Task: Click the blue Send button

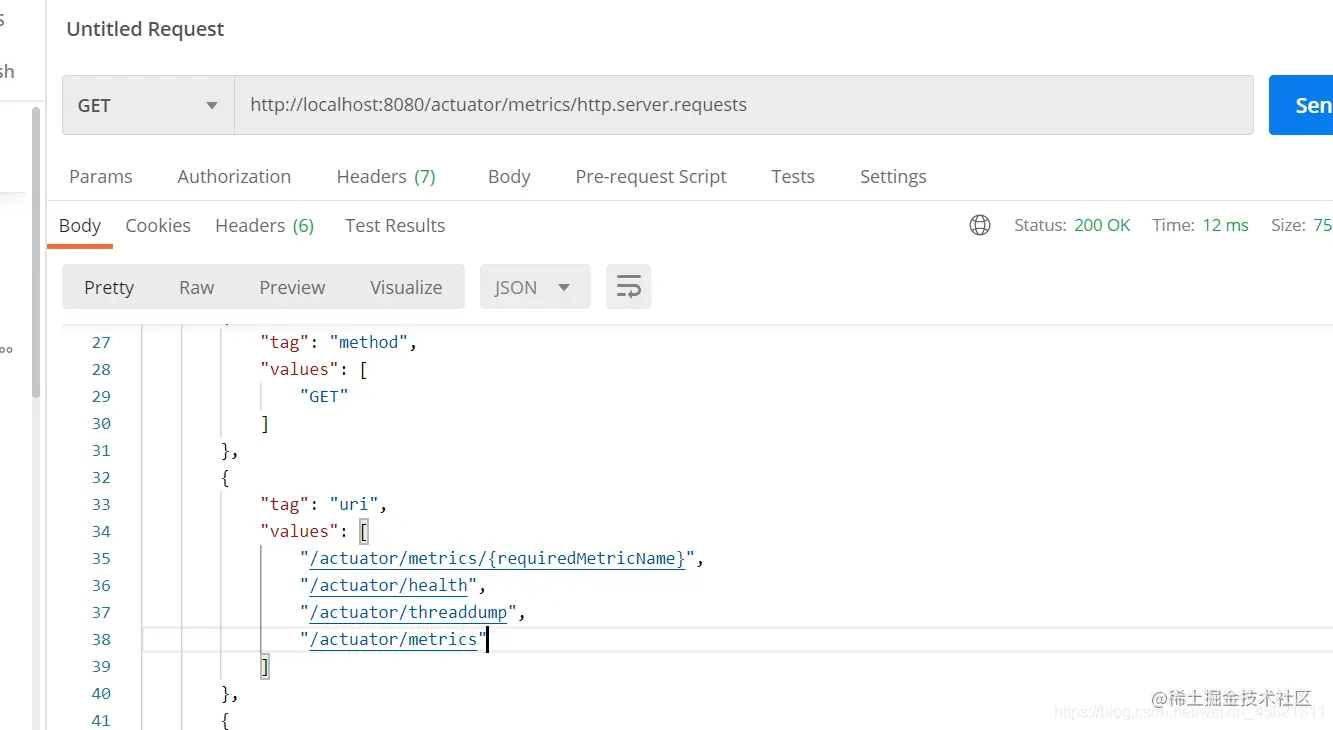Action: tap(1301, 105)
